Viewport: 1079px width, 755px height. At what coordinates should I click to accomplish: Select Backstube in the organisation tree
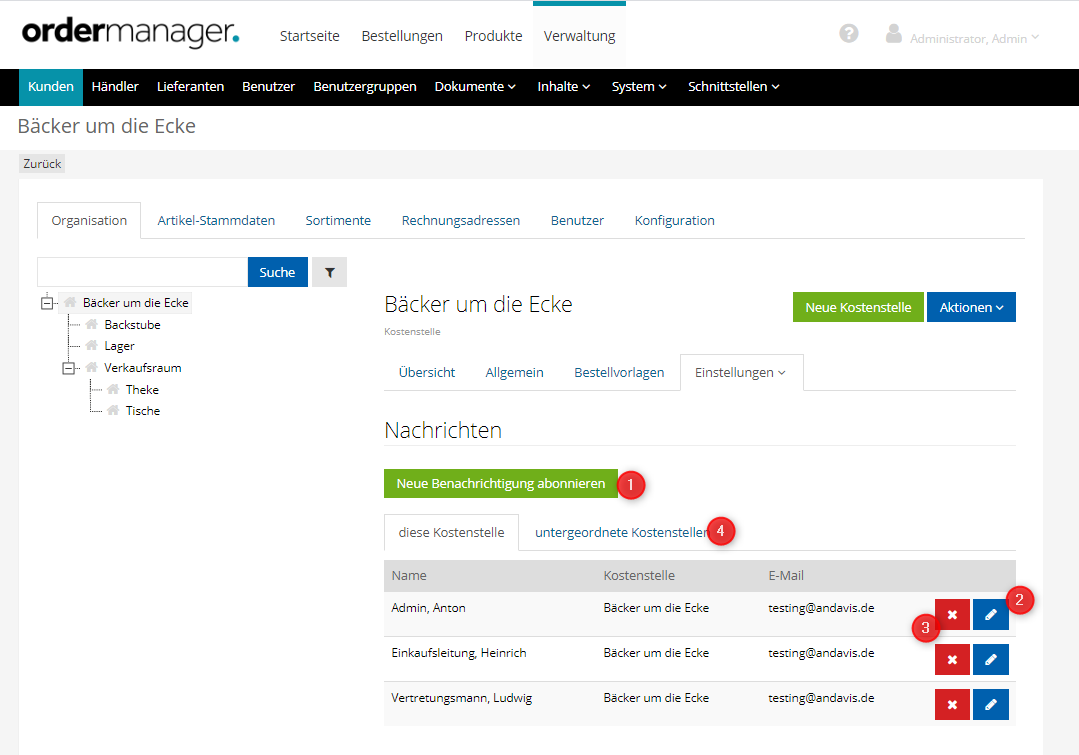tap(132, 325)
